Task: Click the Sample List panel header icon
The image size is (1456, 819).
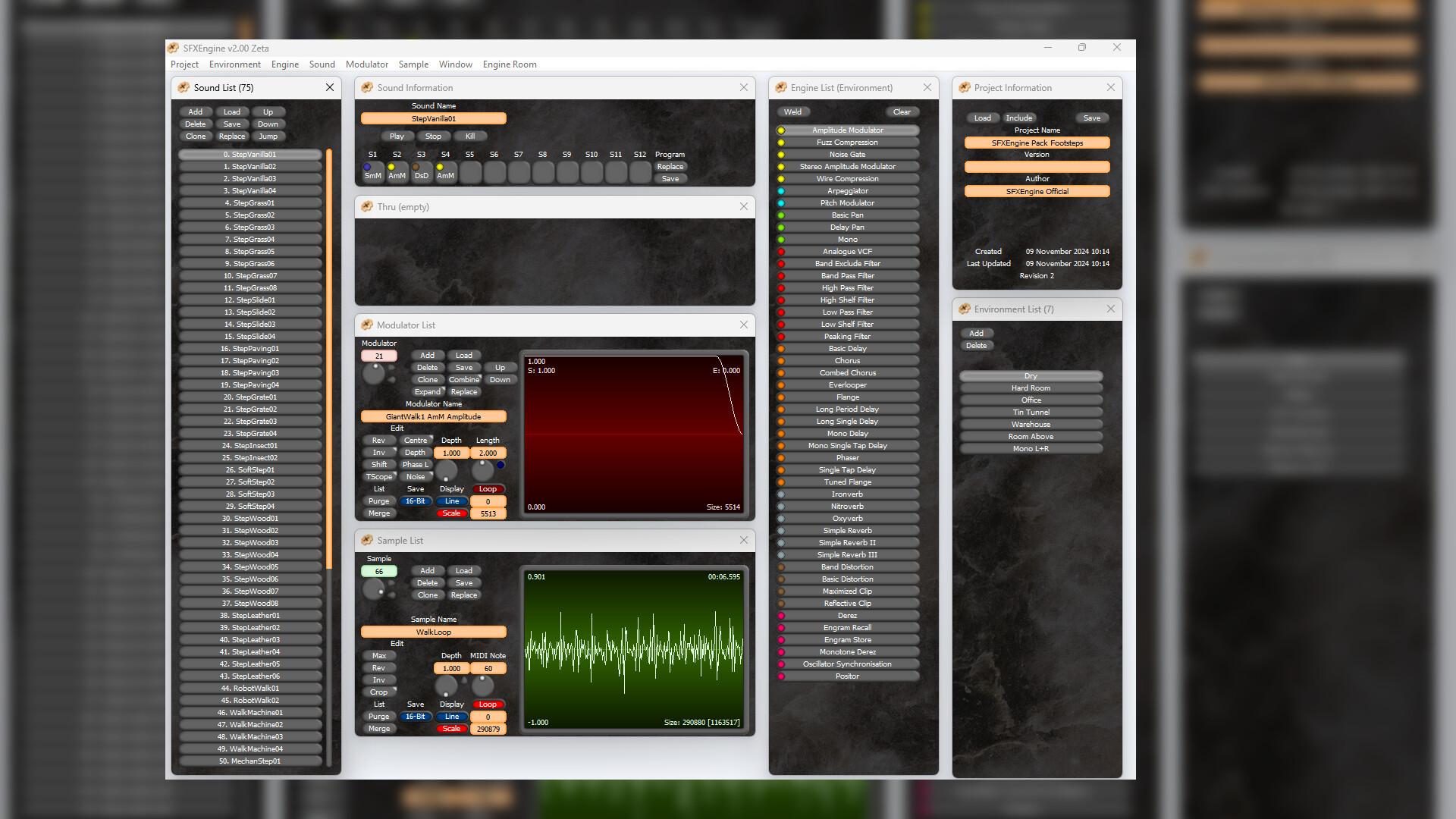Action: click(x=367, y=540)
